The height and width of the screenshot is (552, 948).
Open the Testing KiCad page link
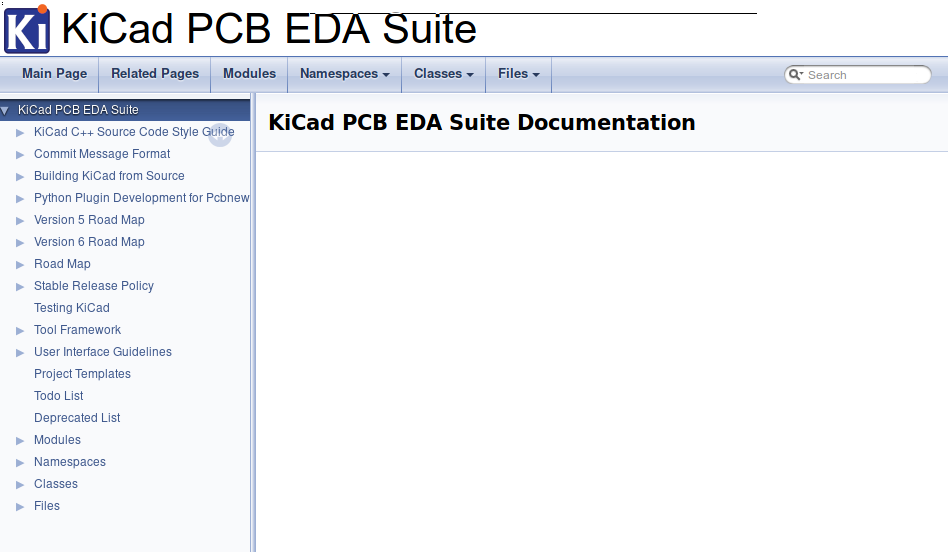coord(72,308)
